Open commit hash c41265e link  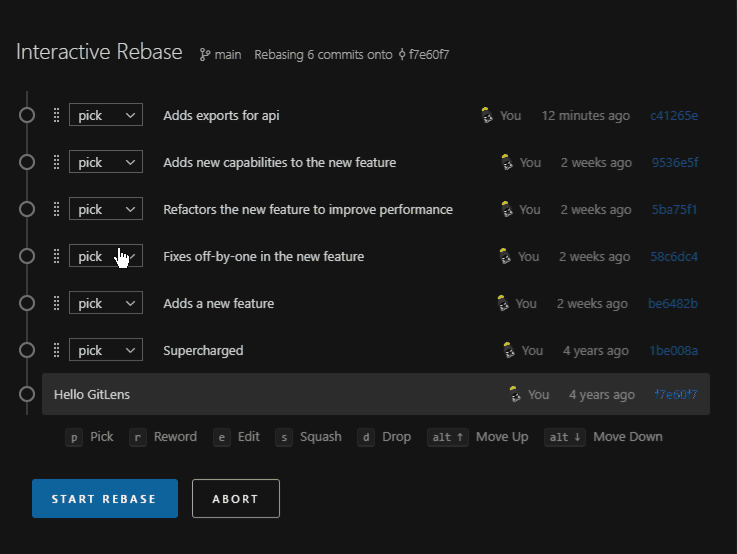[x=674, y=115]
